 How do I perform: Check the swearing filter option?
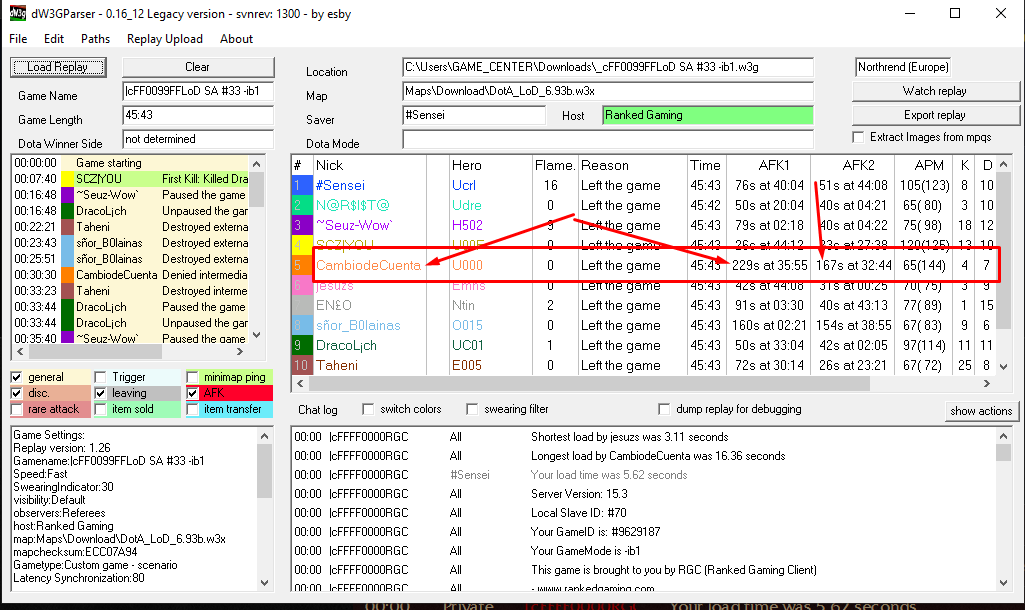472,409
